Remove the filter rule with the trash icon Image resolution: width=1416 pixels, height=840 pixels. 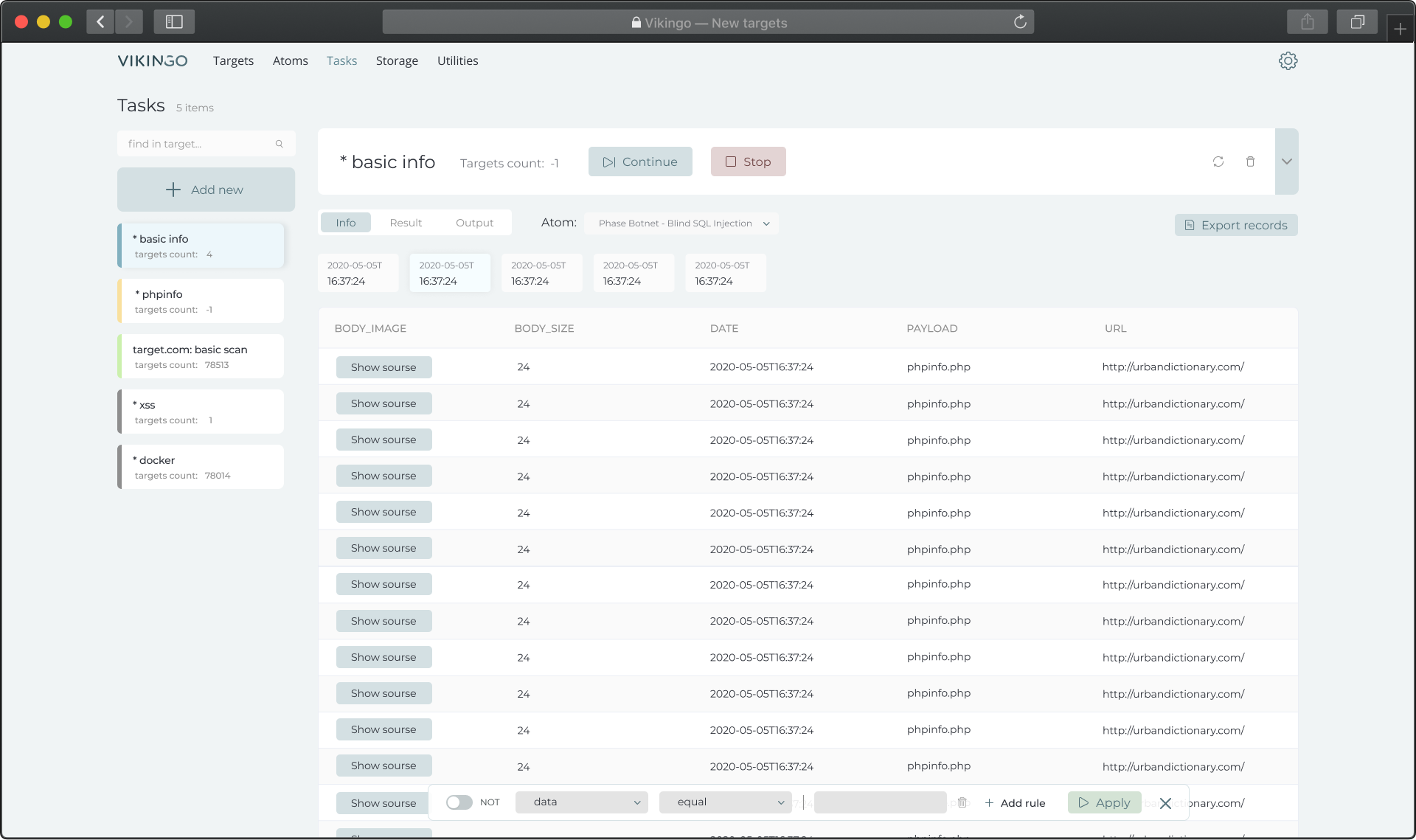pyautogui.click(x=962, y=802)
